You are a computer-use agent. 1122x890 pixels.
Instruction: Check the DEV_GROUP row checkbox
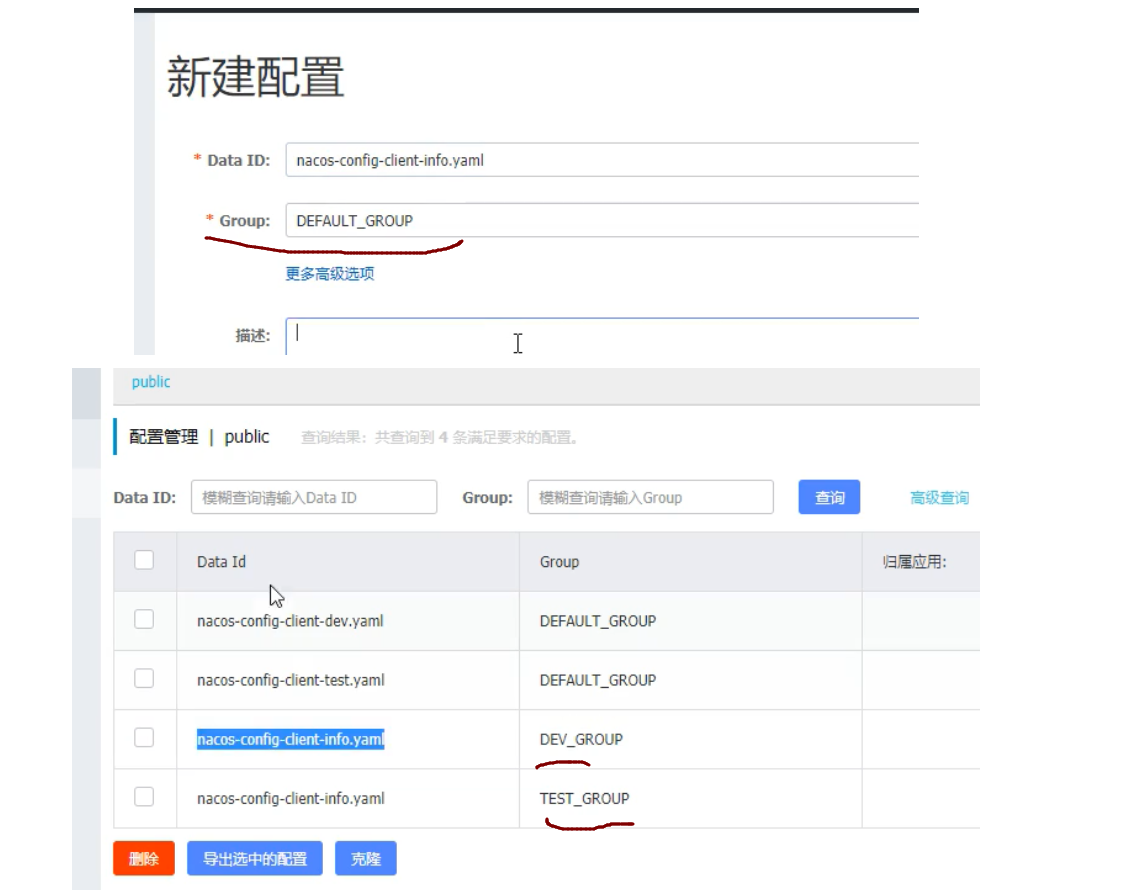pyautogui.click(x=144, y=738)
